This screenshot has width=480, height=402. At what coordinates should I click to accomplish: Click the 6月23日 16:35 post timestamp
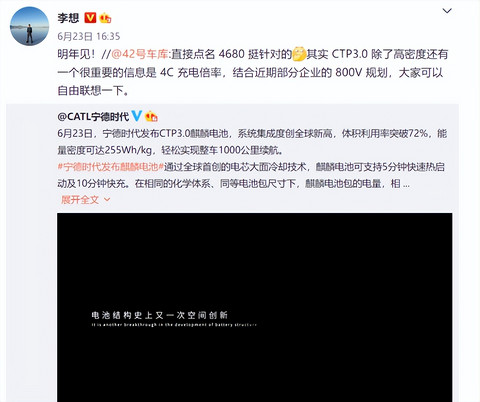[x=89, y=36]
